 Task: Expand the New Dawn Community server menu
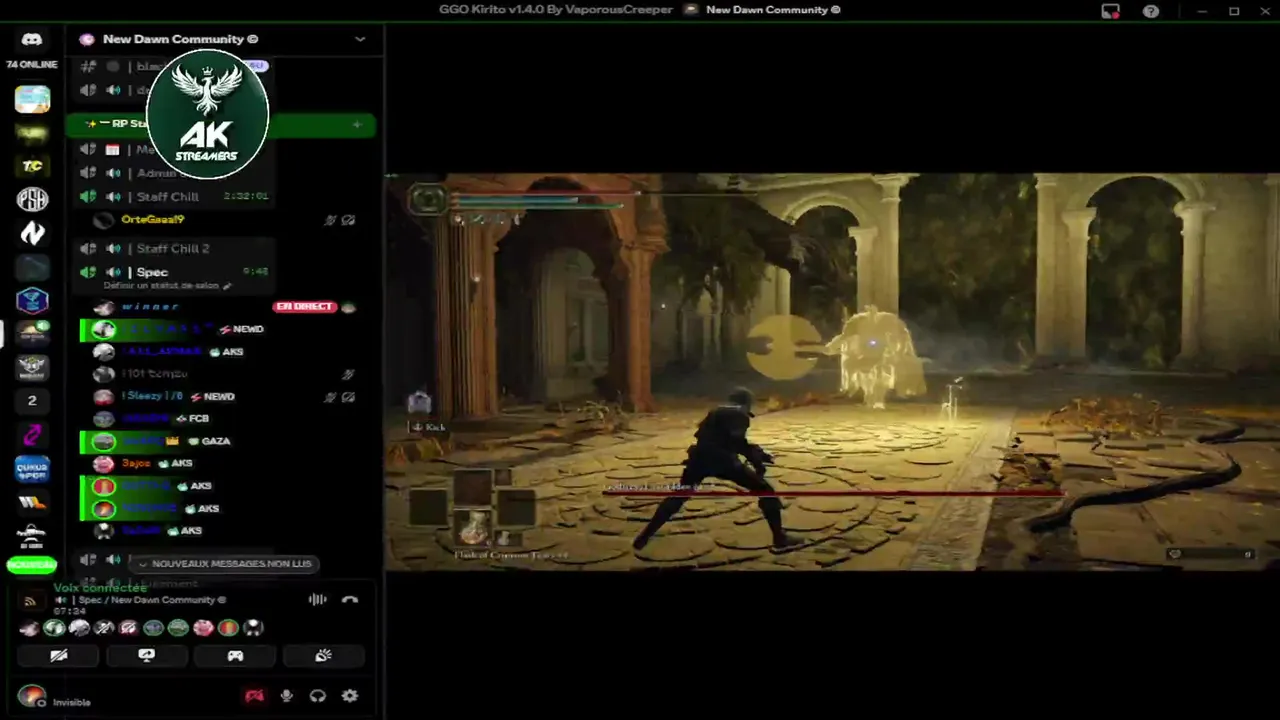360,39
